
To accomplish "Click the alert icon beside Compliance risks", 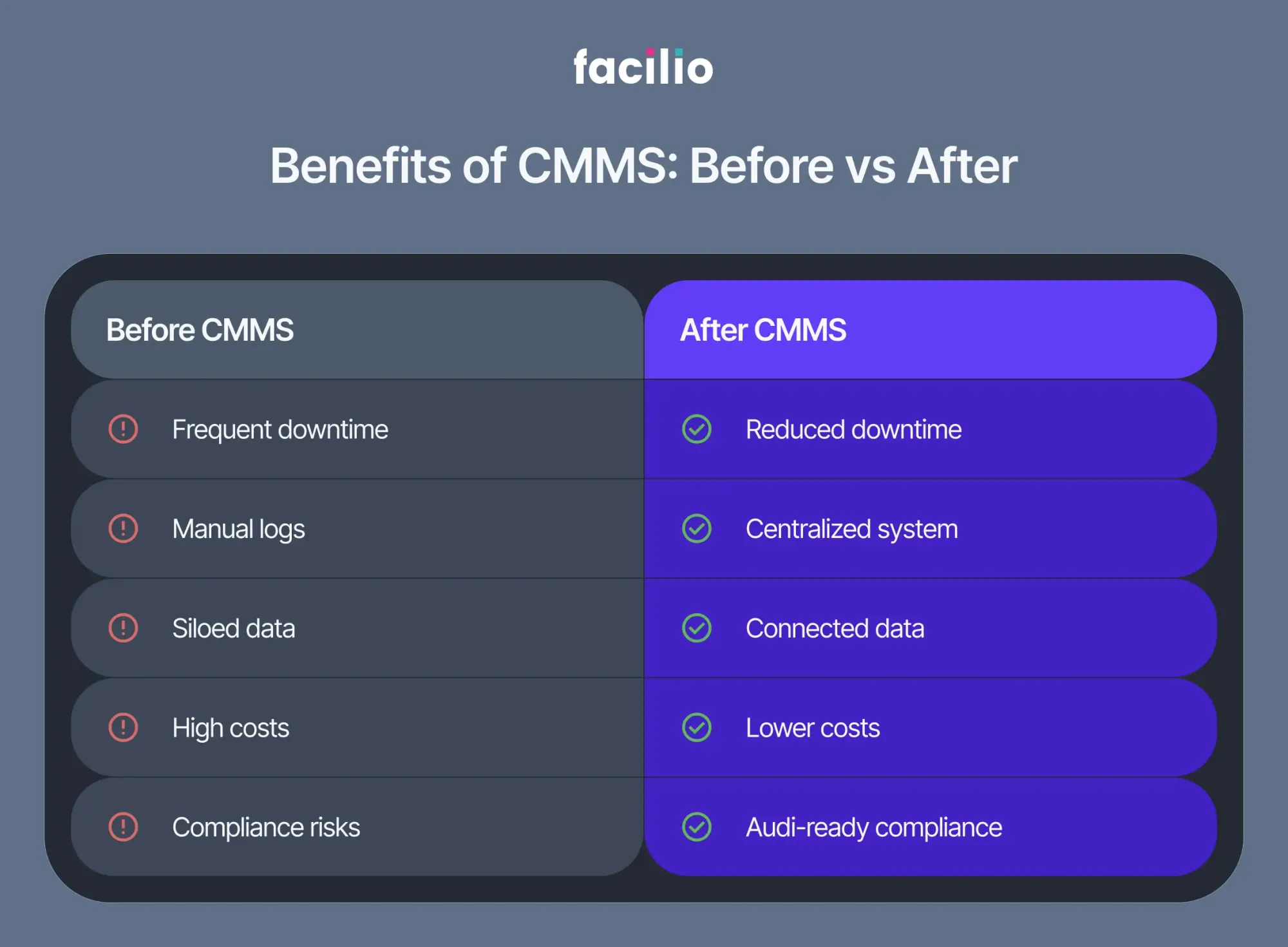I will coord(123,827).
